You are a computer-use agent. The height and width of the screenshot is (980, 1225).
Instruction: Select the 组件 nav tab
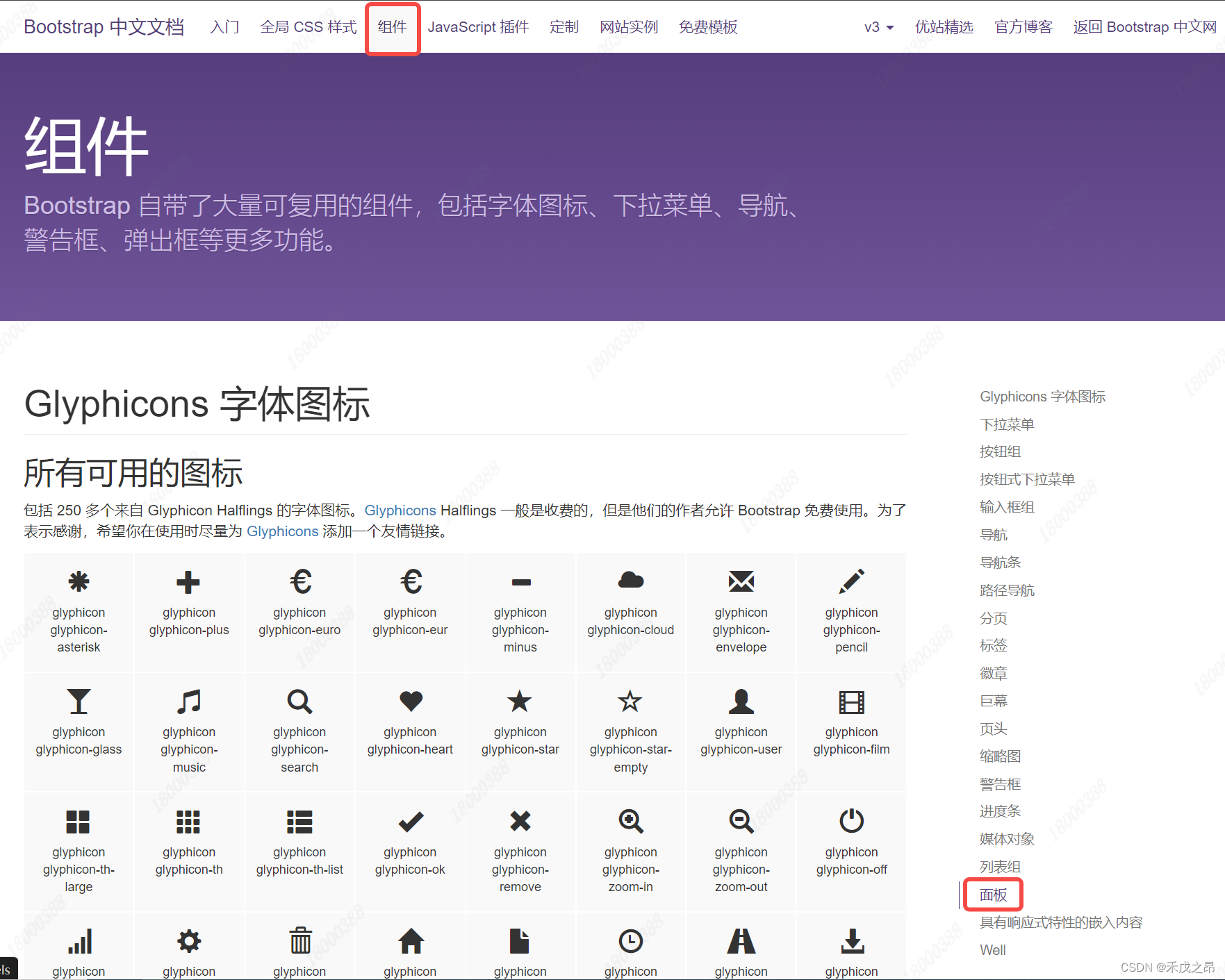pyautogui.click(x=393, y=27)
